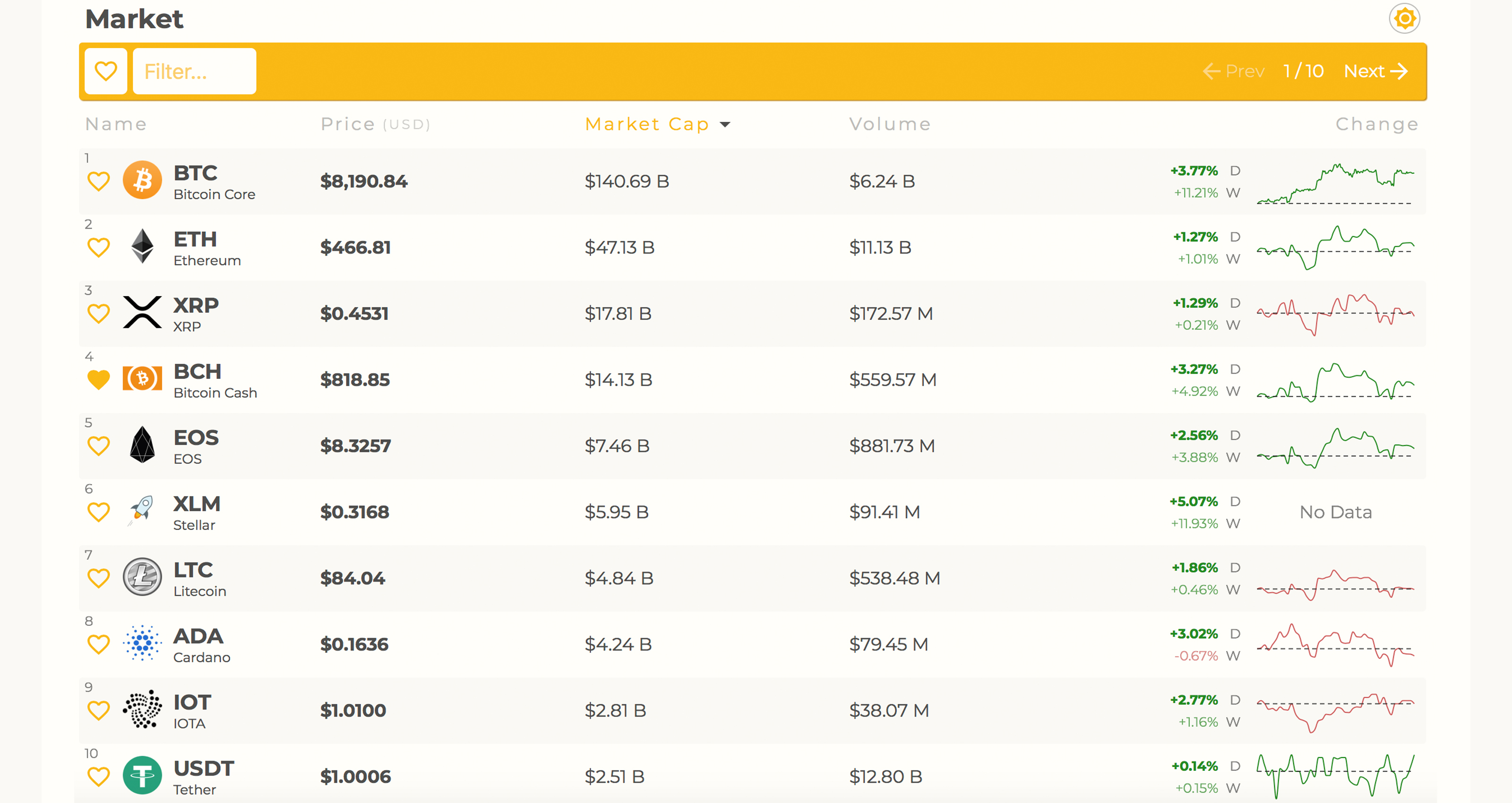Favorite BTC with its heart icon
This screenshot has height=803, width=1512.
pyautogui.click(x=99, y=181)
